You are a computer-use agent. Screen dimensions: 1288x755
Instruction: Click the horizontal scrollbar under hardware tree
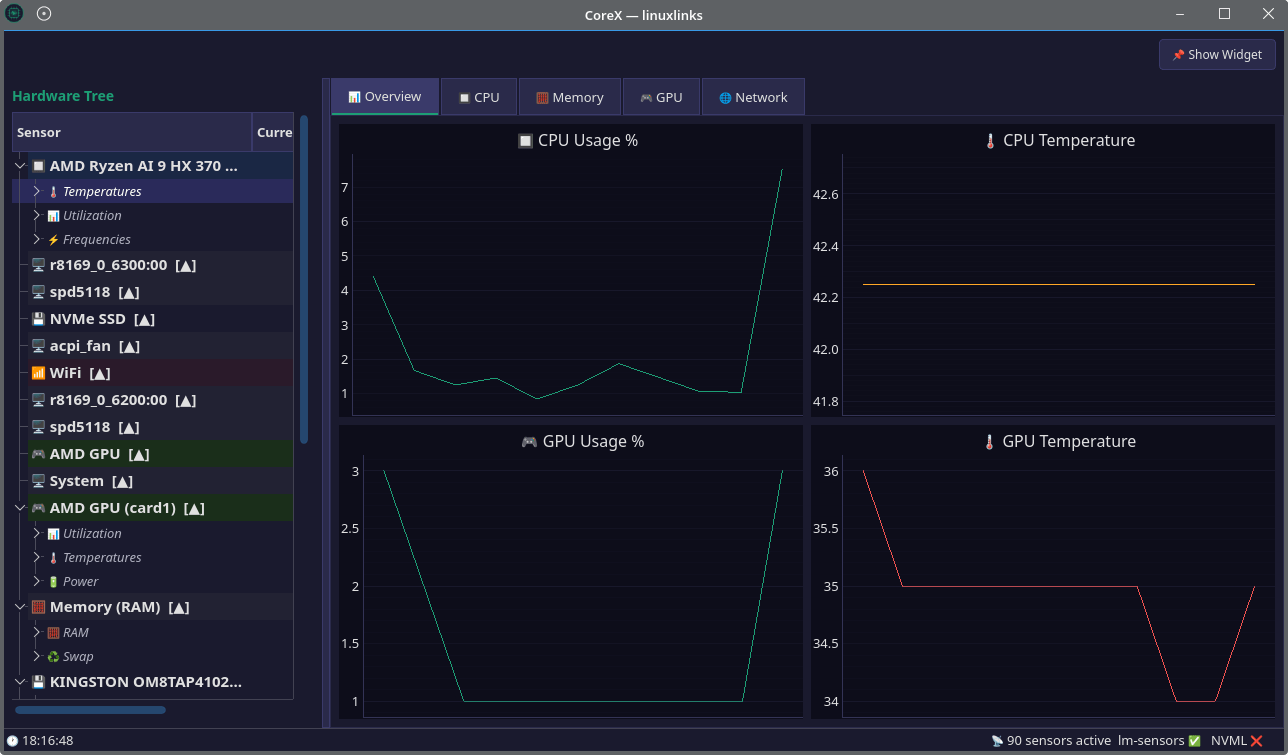point(90,710)
